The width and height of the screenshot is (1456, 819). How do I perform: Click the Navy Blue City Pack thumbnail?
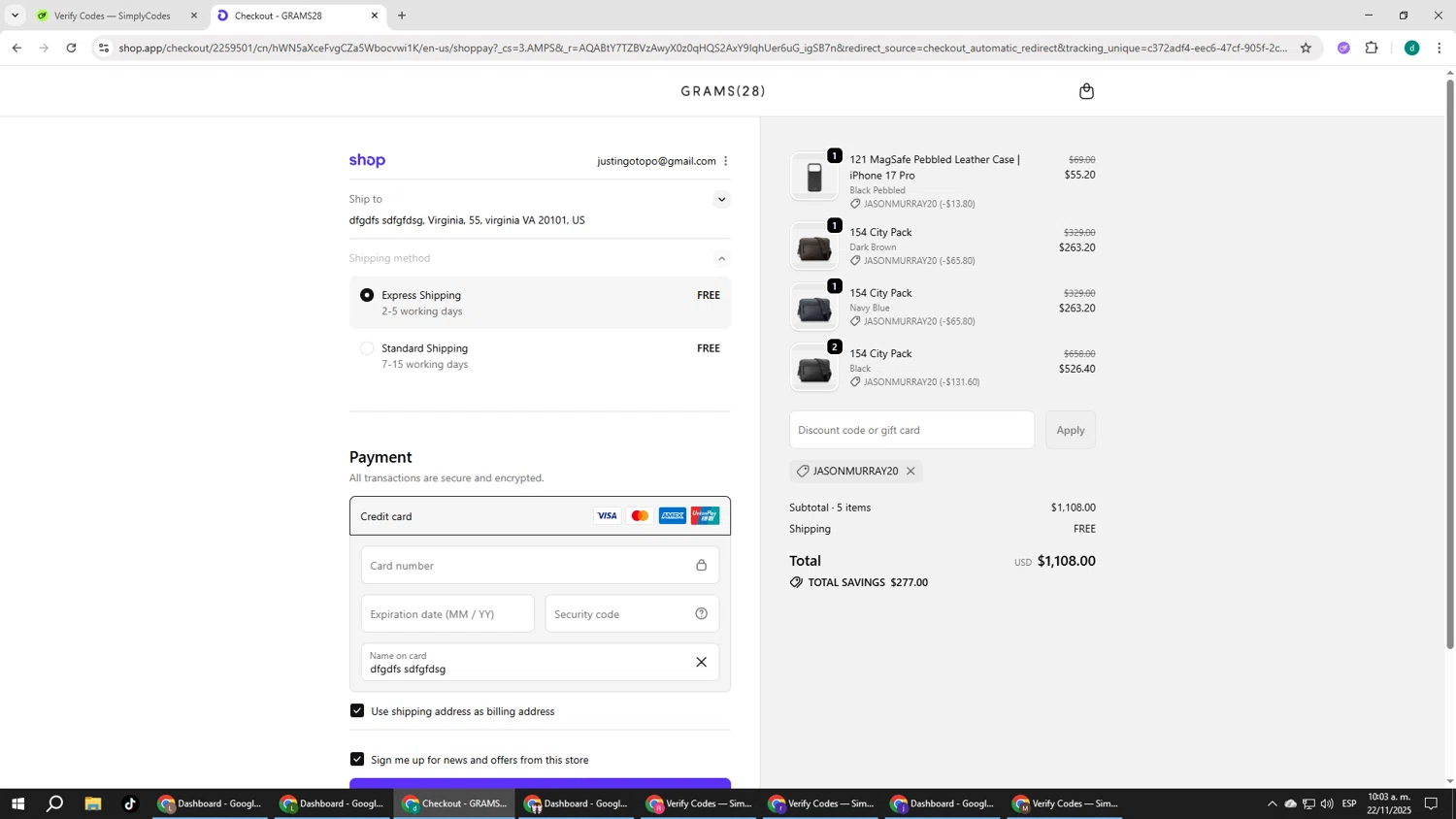(814, 308)
